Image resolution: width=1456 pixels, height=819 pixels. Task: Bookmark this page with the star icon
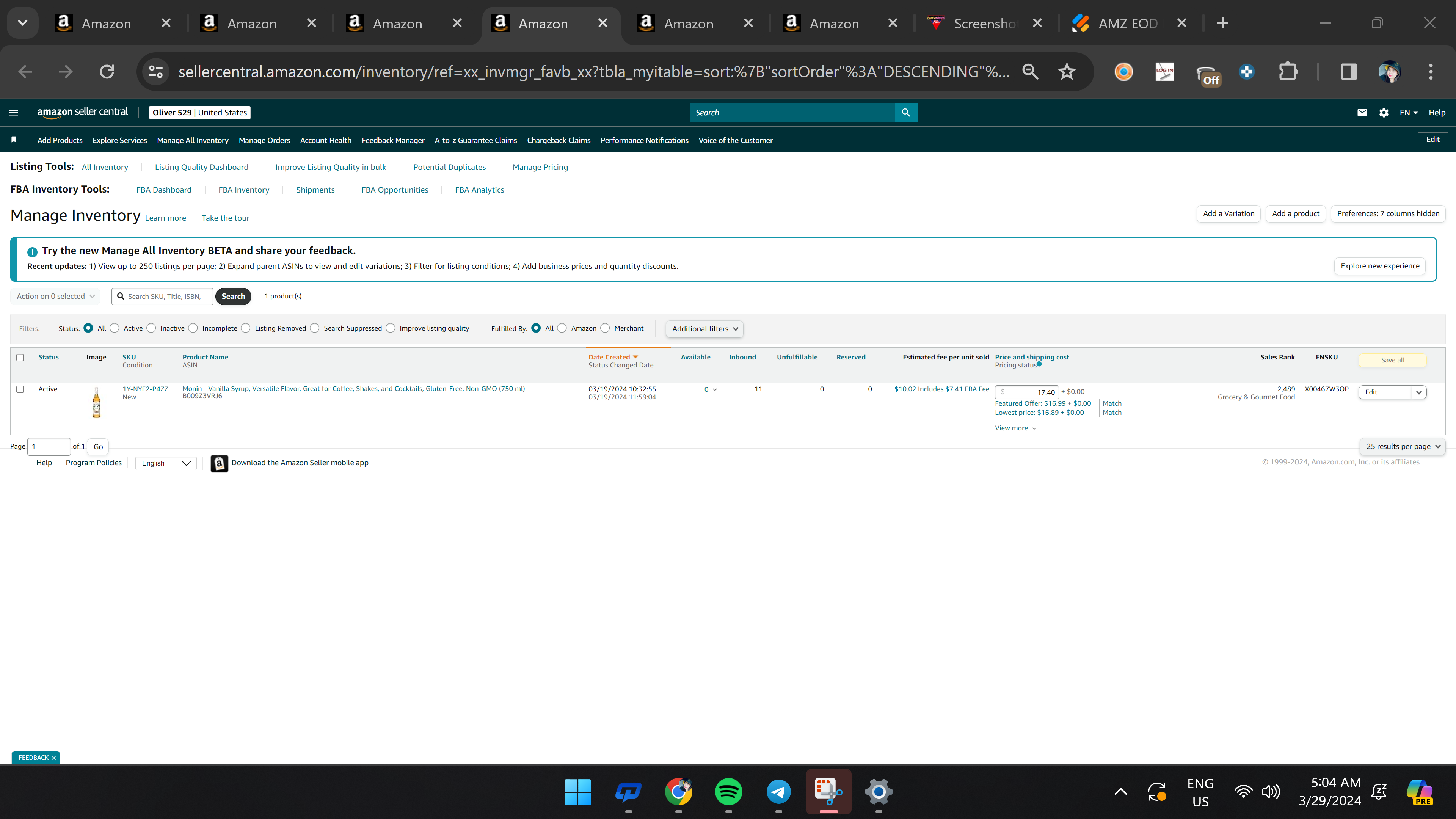[1067, 72]
